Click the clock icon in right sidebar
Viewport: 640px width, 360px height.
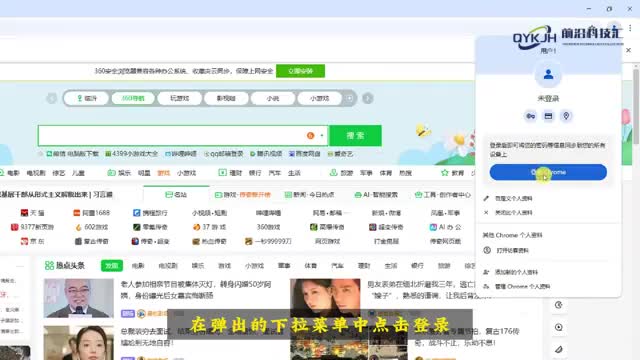tap(559, 305)
